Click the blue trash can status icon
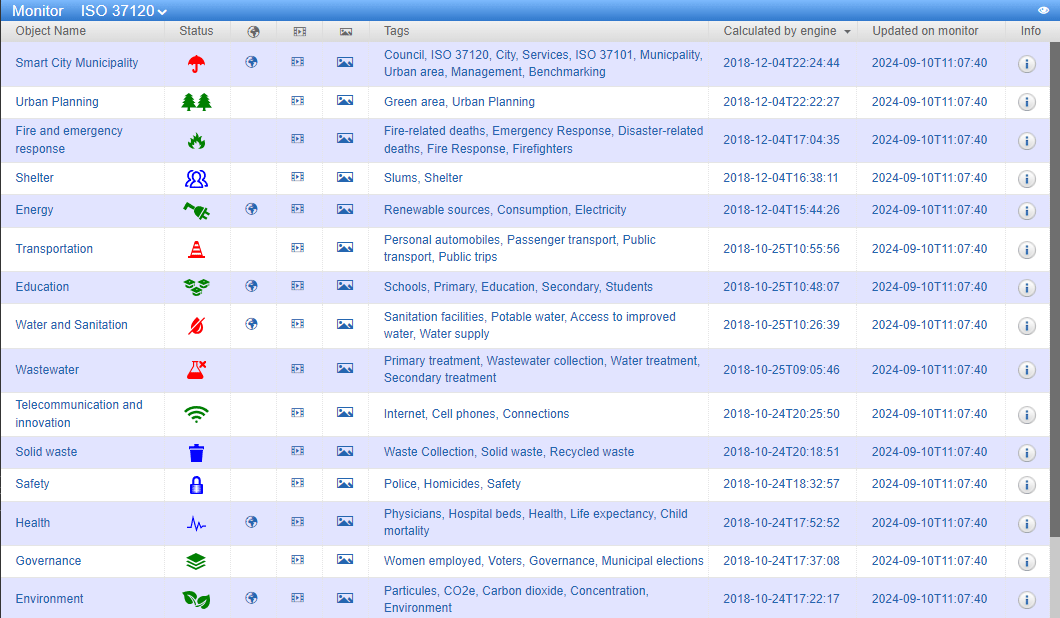Screen dimensions: 1060x618 click(197, 453)
